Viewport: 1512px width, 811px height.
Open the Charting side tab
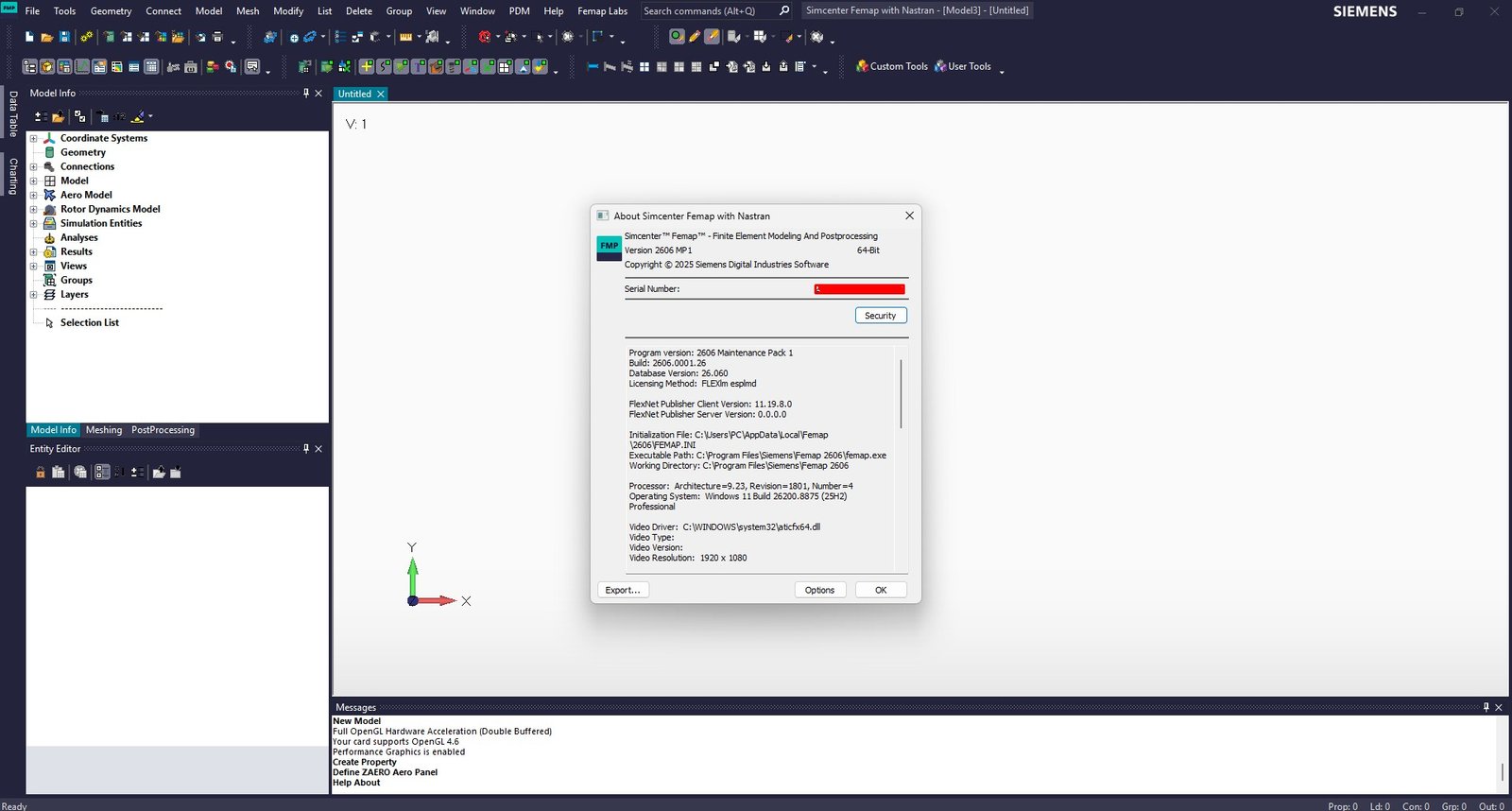point(13,176)
